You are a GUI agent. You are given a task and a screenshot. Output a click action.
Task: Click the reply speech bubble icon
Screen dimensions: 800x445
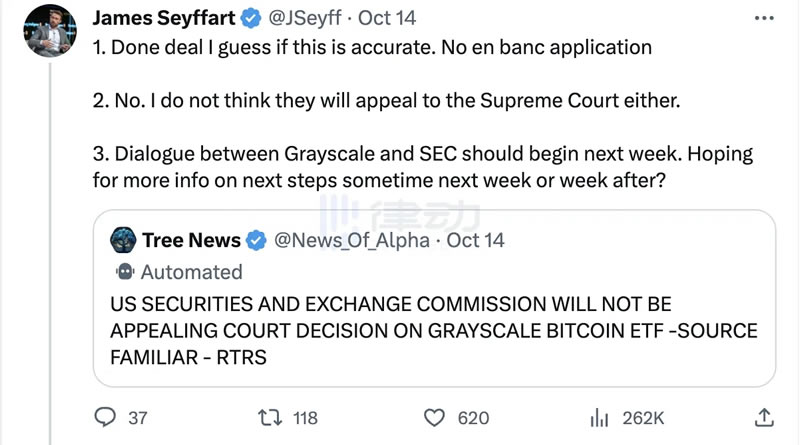click(105, 417)
